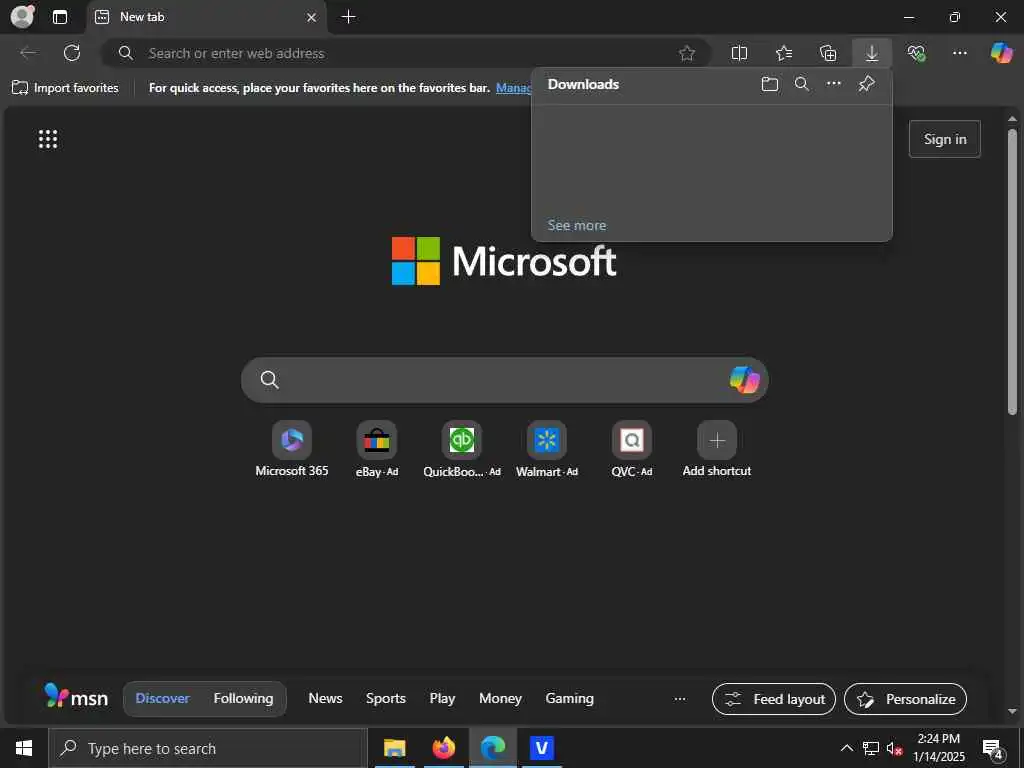Add page to favorites star icon

[x=686, y=54]
